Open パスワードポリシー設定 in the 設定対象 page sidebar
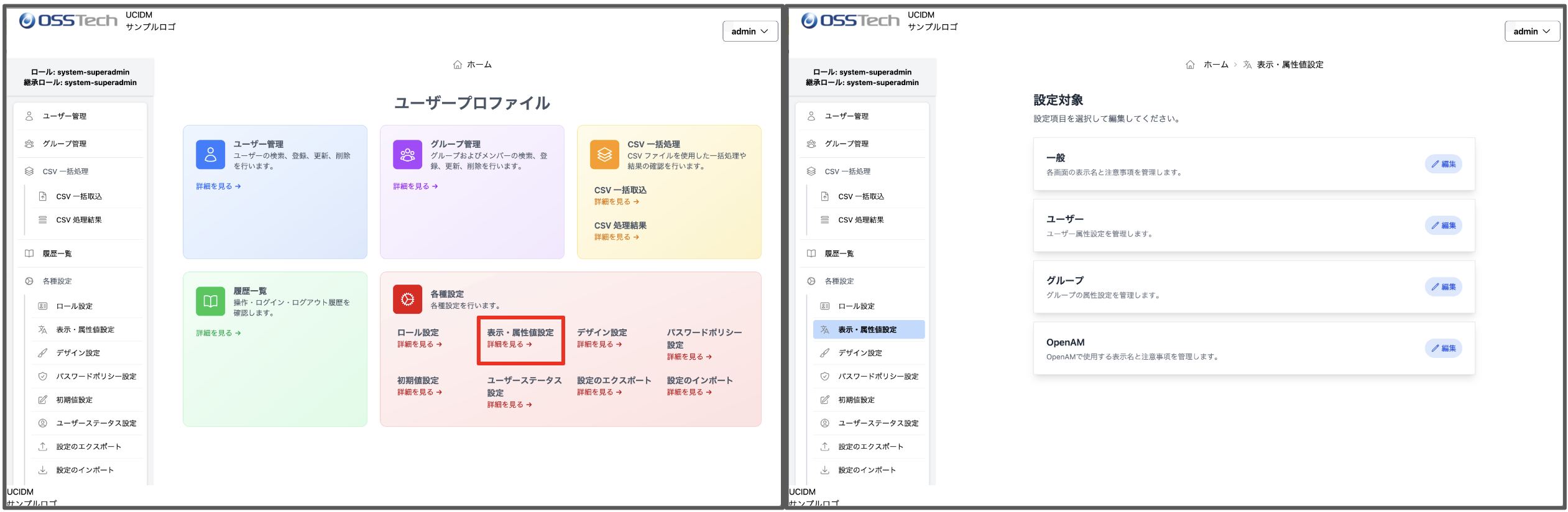The height and width of the screenshot is (512, 1568). pyautogui.click(x=878, y=377)
